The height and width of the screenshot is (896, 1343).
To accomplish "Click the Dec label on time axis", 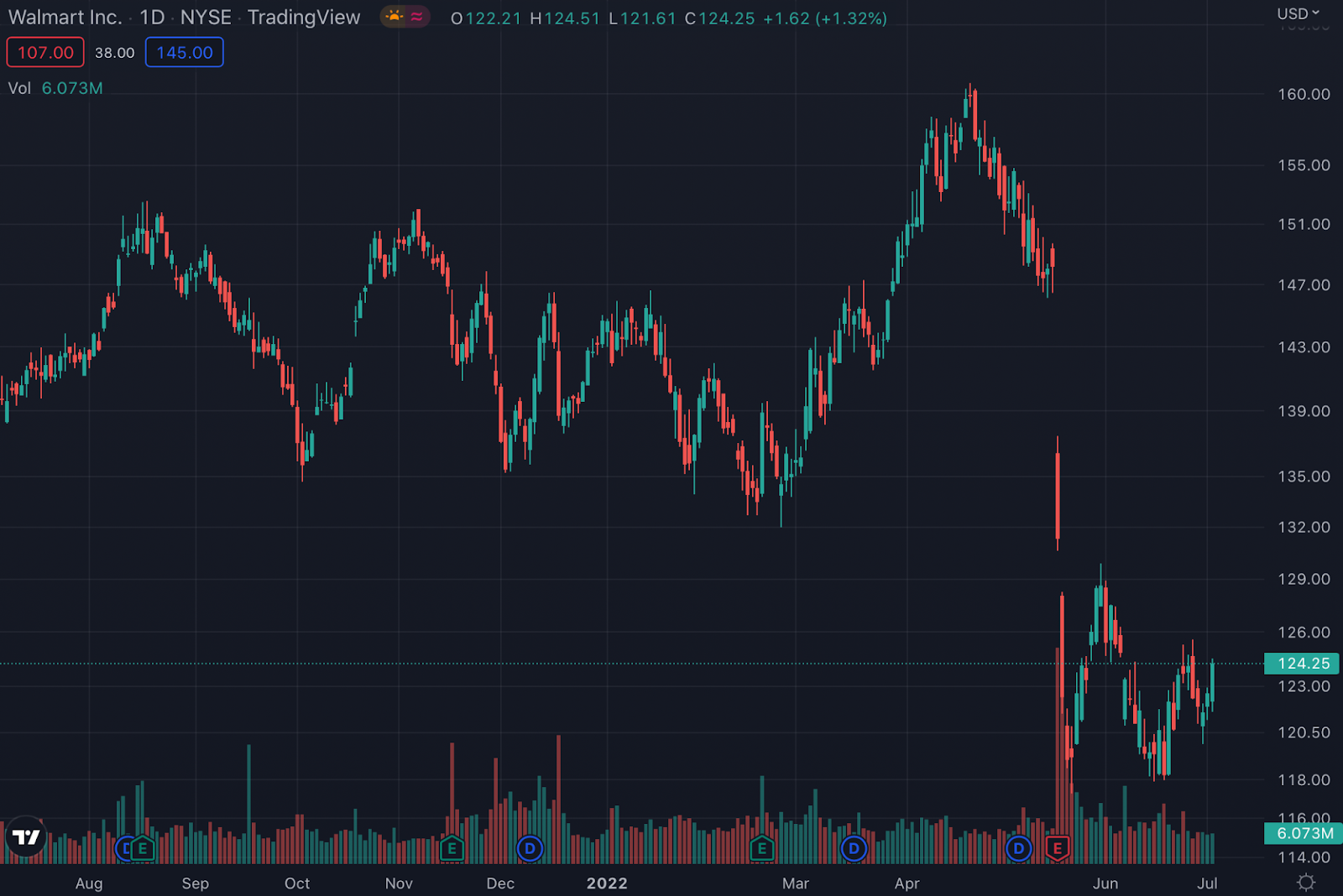I will point(500,883).
